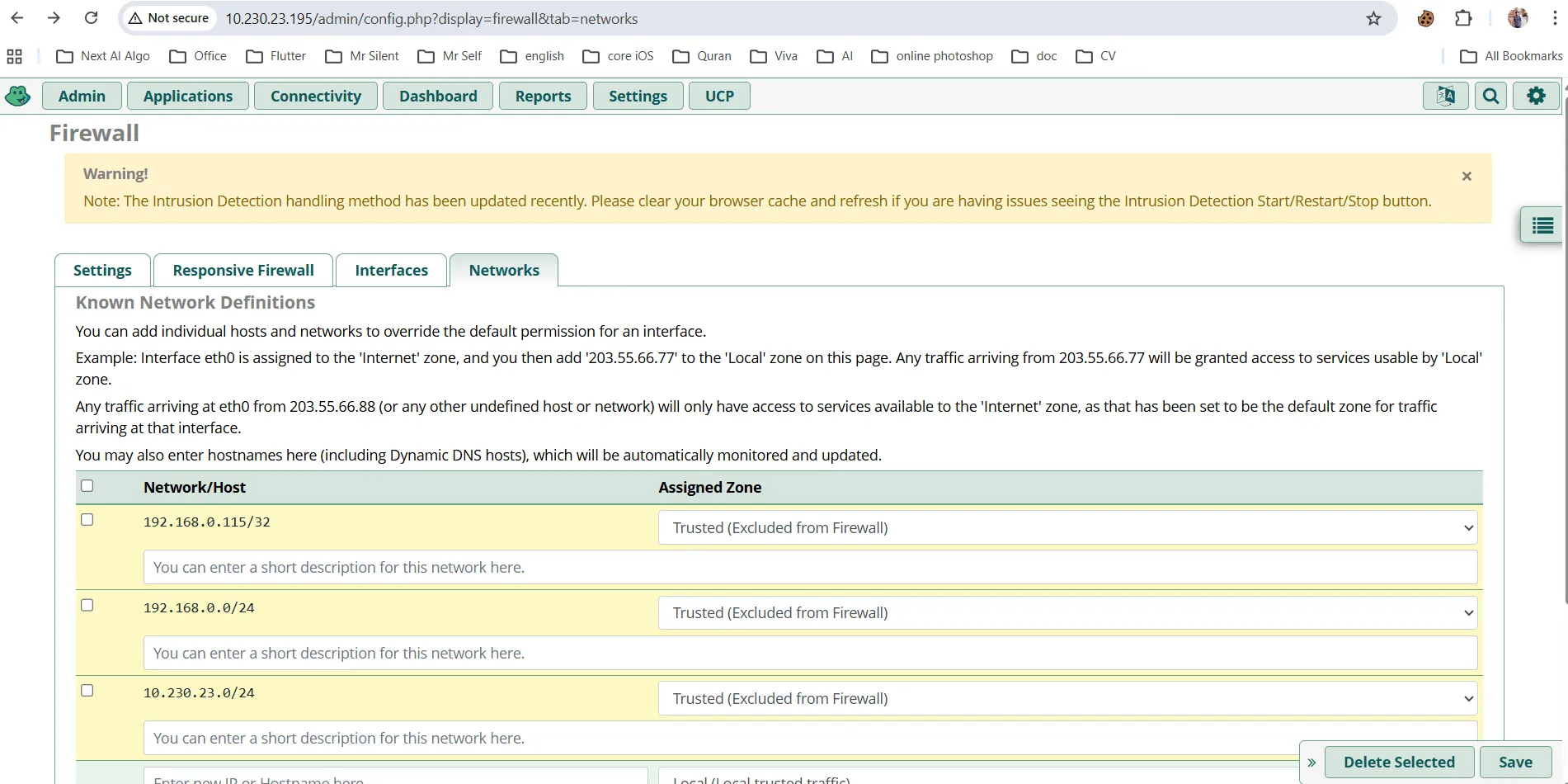This screenshot has height=784, width=1568.
Task: Select the checkbox for 10.230.23.0/24
Action: pos(87,691)
